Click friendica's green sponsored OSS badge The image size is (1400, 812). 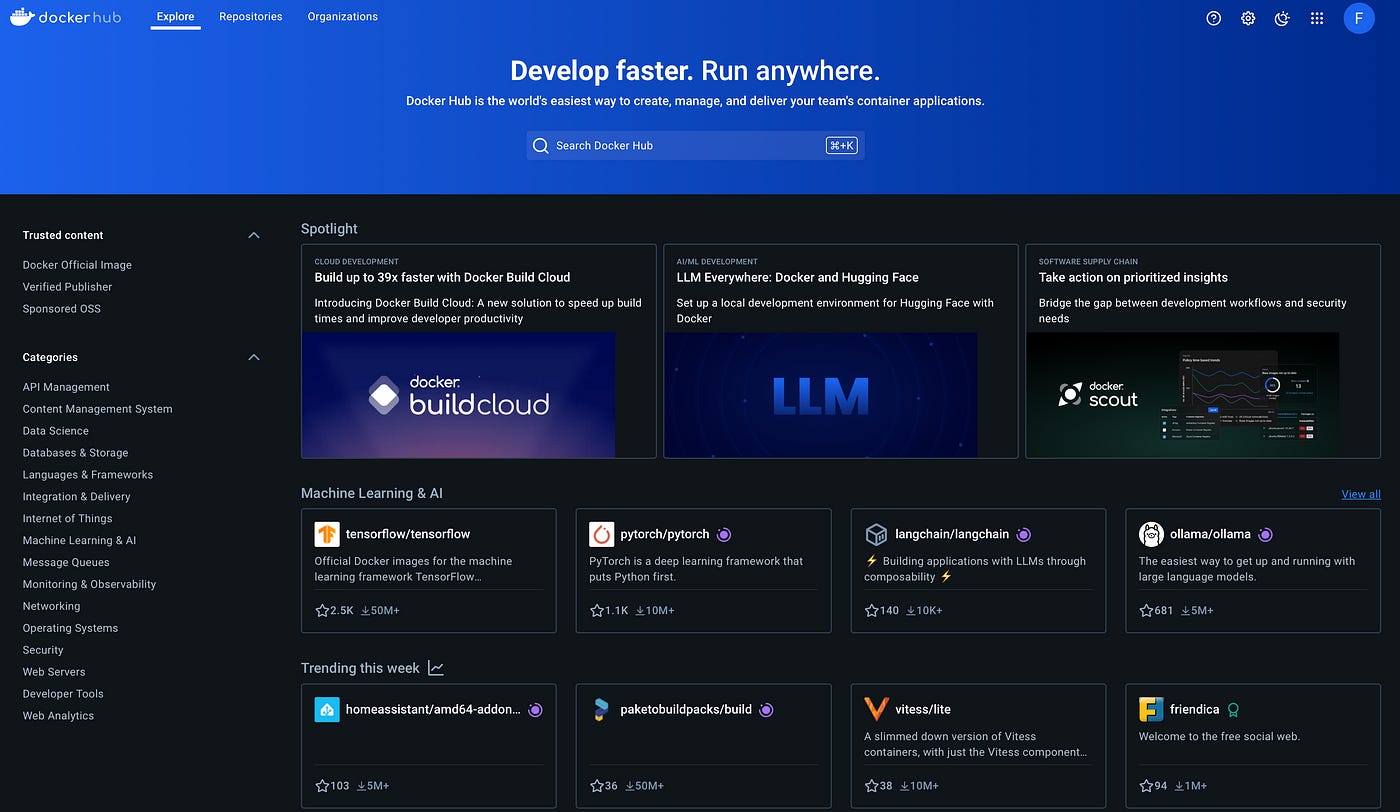click(x=1234, y=710)
